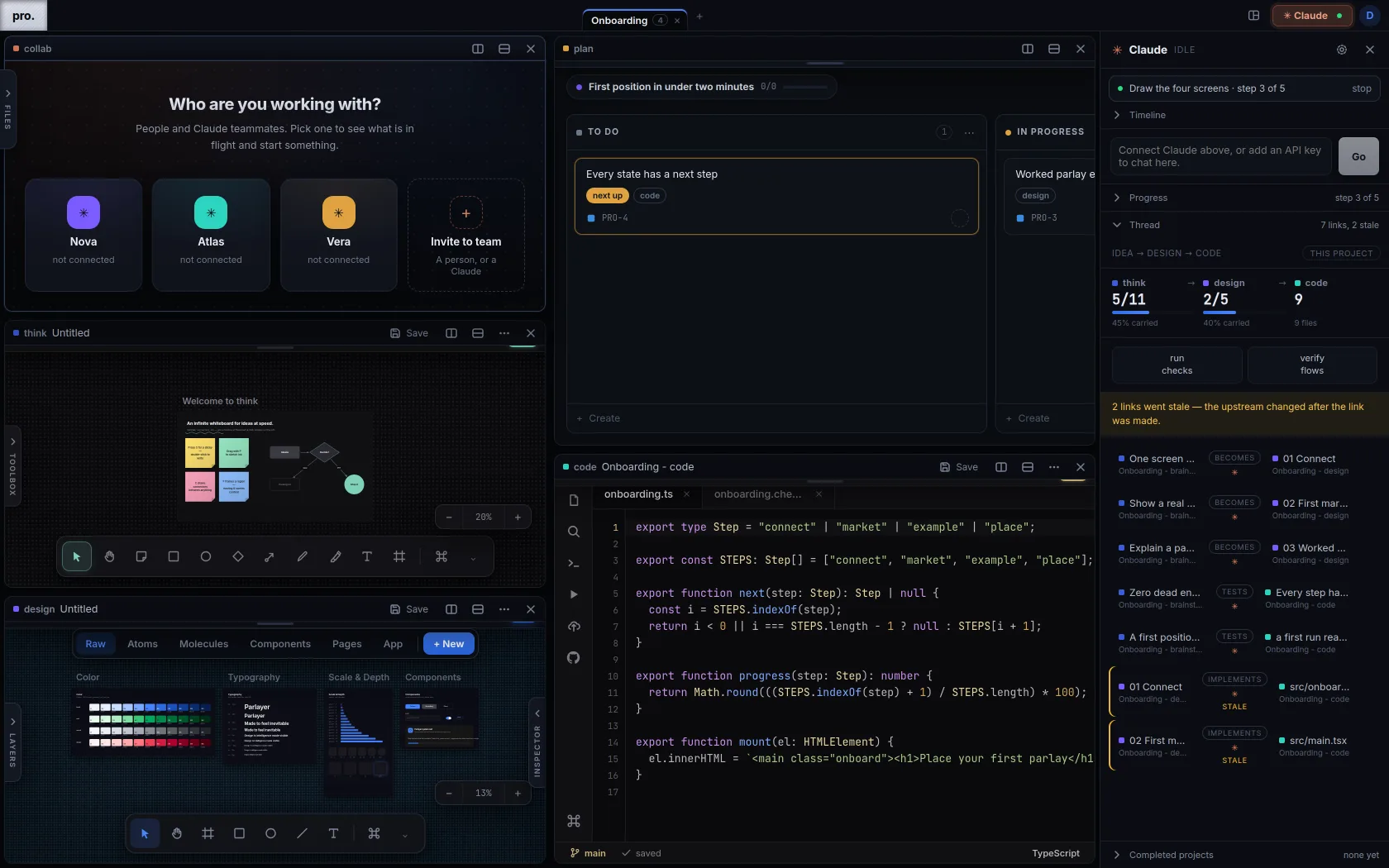The width and height of the screenshot is (1389, 868).
Task: Click the GitHub icon in code sidebar
Action: [574, 658]
